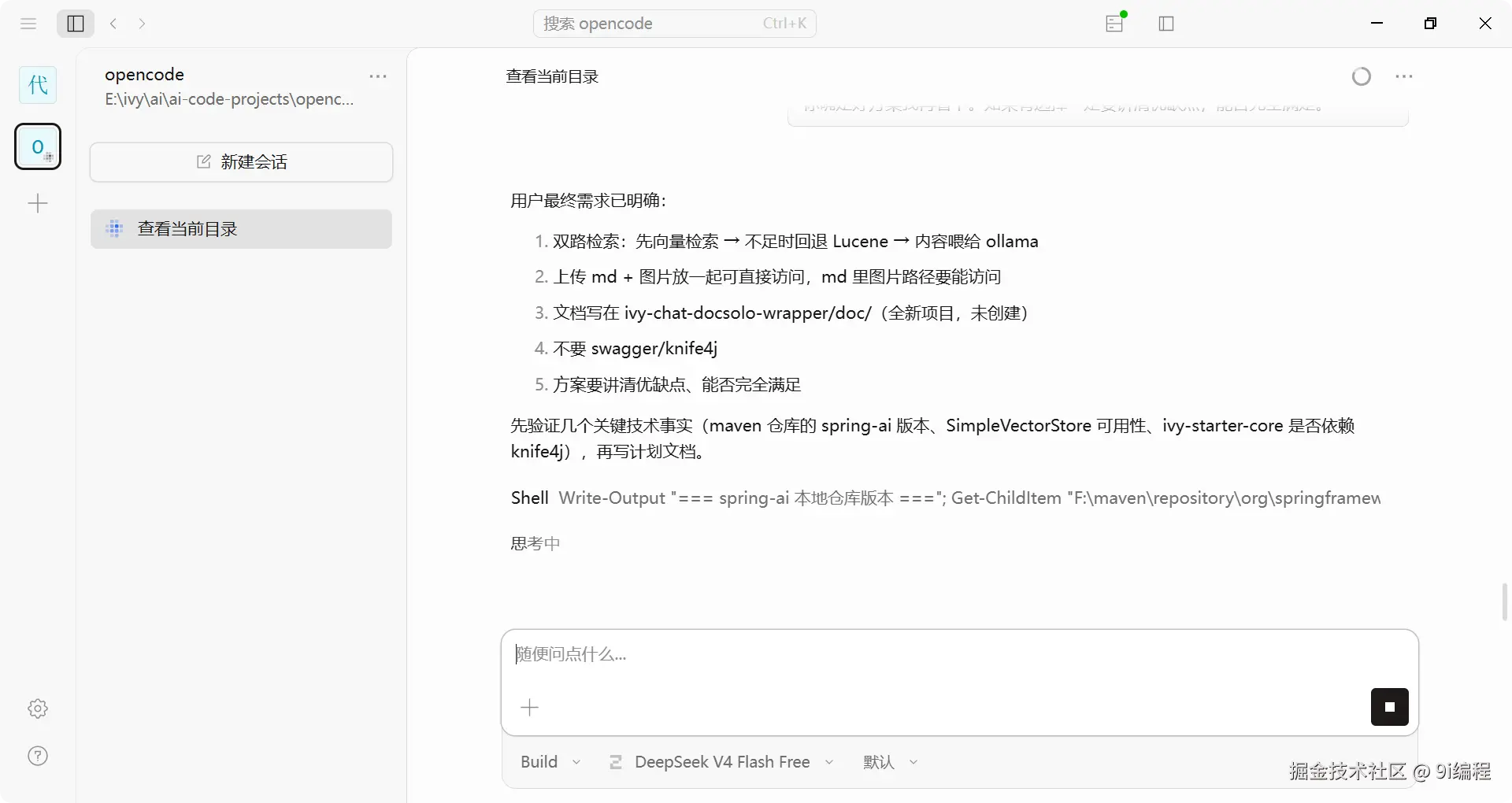
Task: Open help question mark icon
Action: click(38, 756)
